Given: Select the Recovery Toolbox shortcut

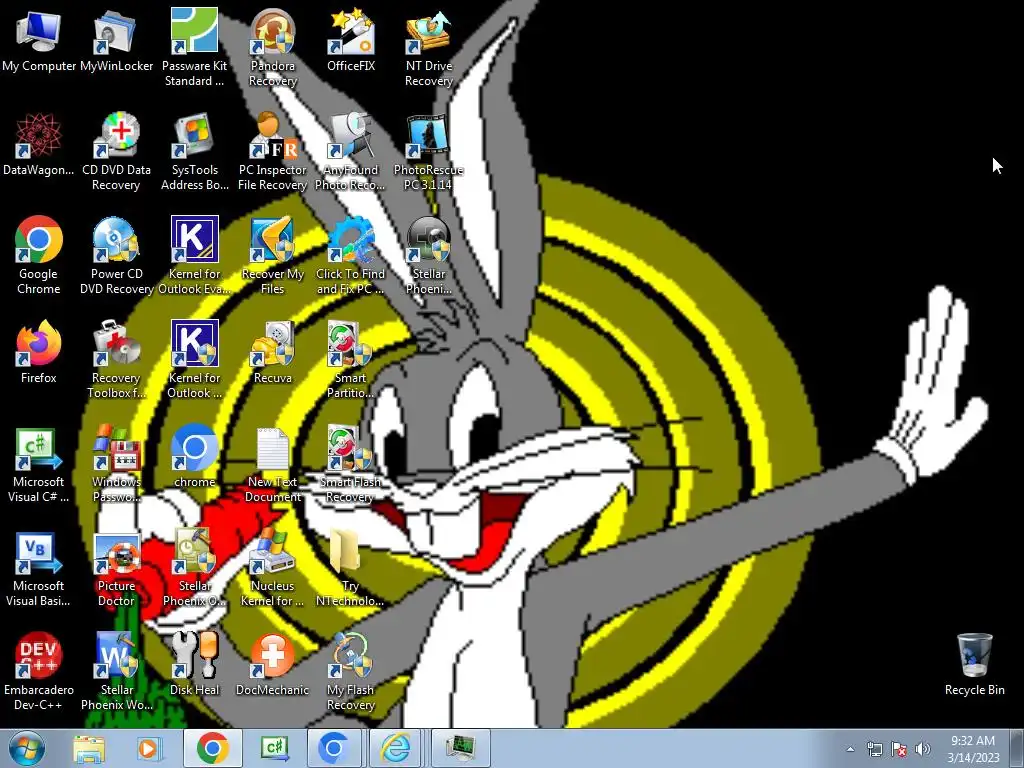Looking at the screenshot, I should coord(116,359).
